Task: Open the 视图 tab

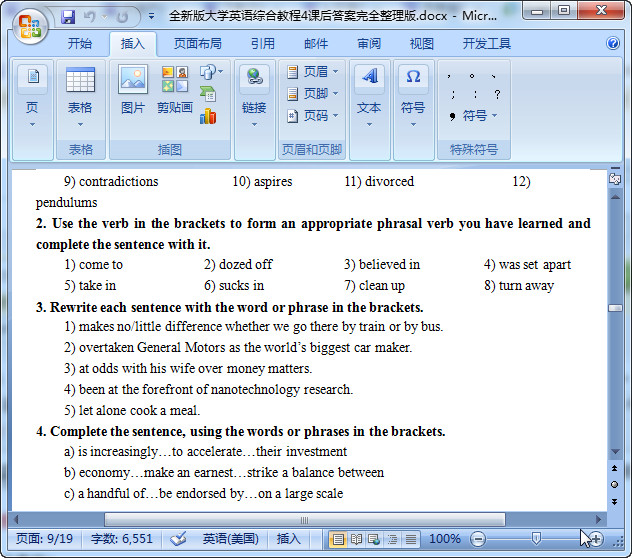Action: tap(422, 43)
